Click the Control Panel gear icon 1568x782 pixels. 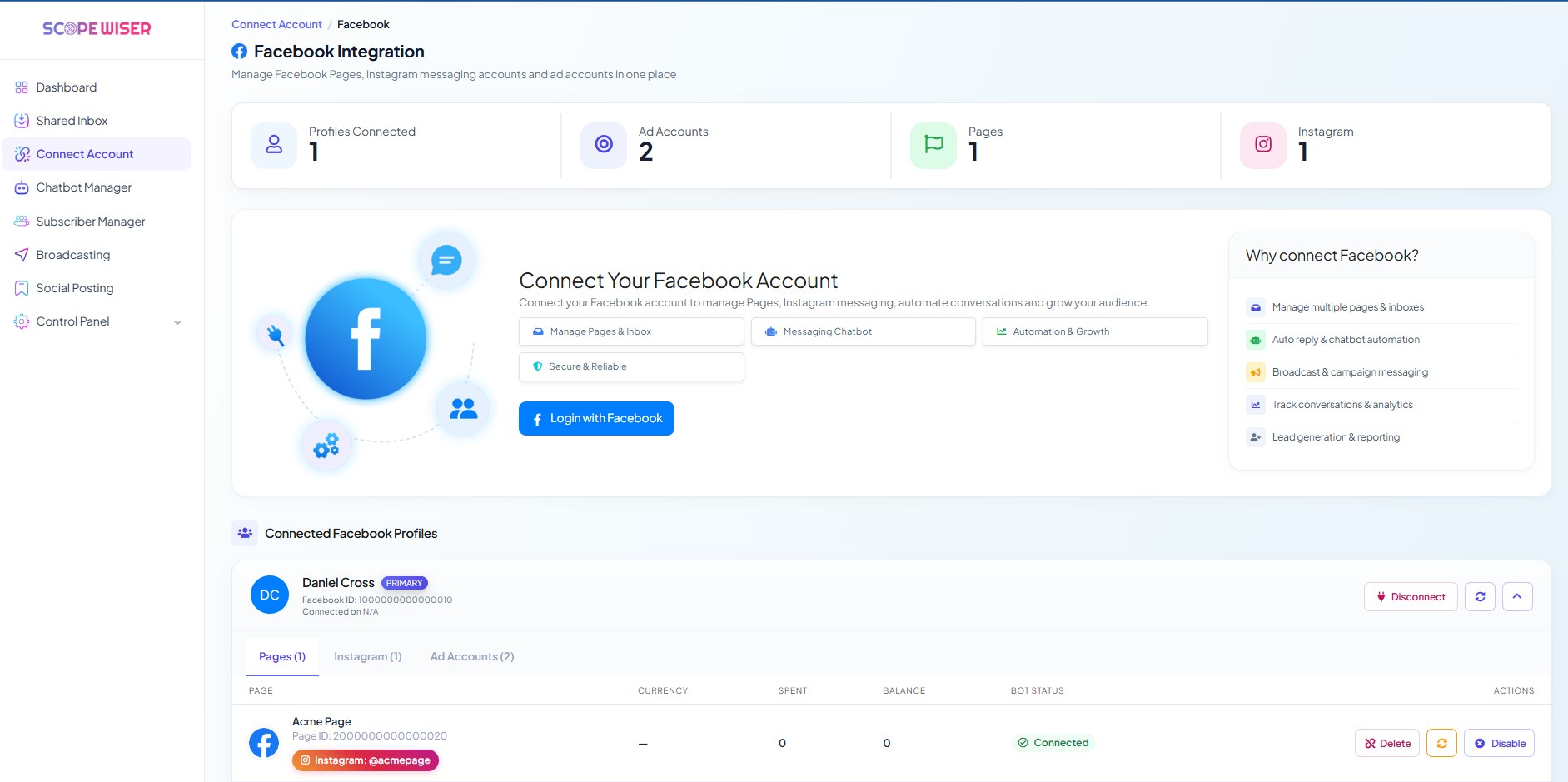(x=22, y=321)
